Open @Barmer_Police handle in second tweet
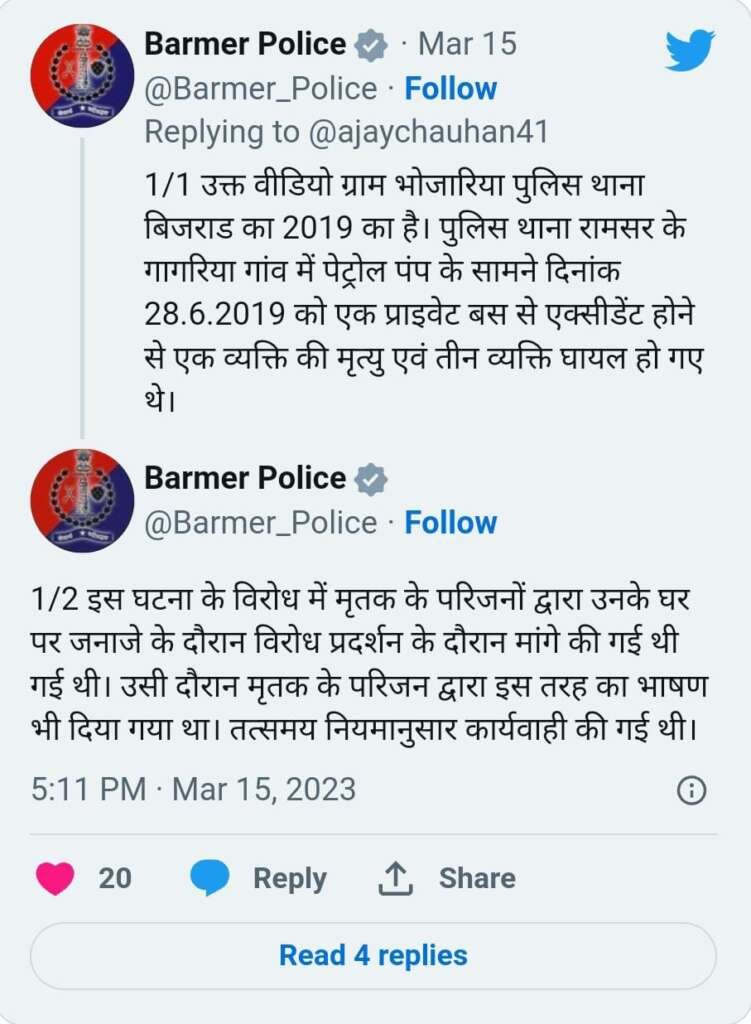 (x=261, y=522)
